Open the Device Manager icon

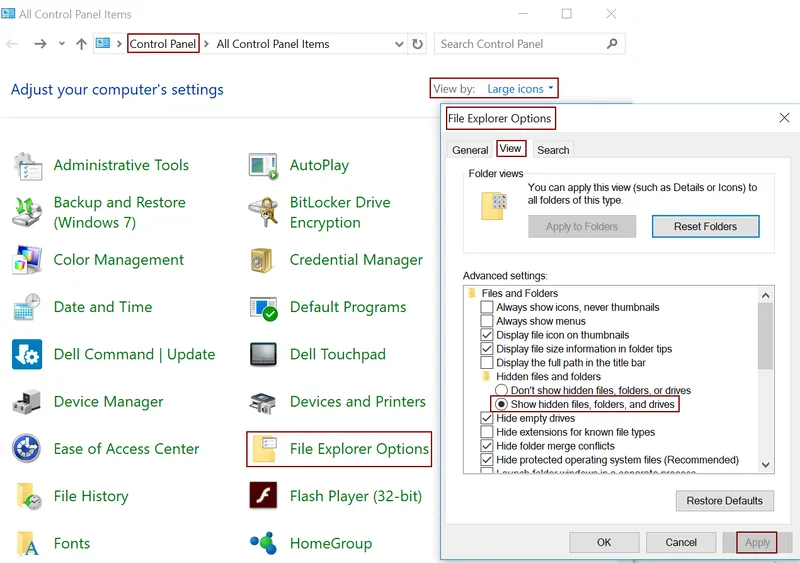(27, 402)
